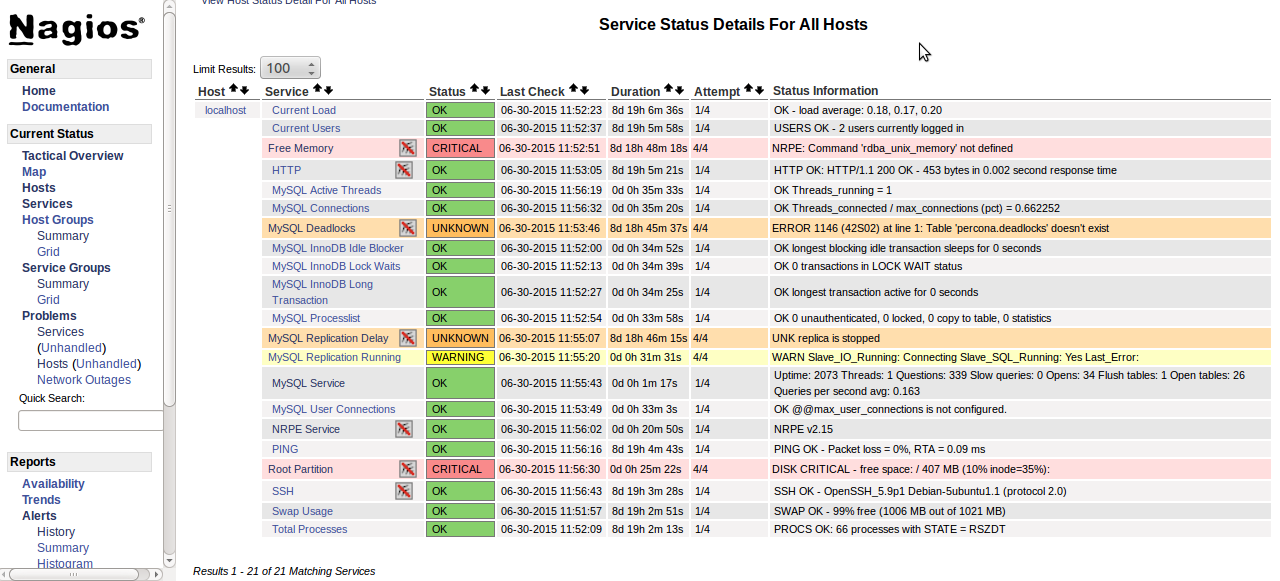
Task: Click notifications-disabled icon beside MySQL Replication Delay
Action: click(407, 338)
